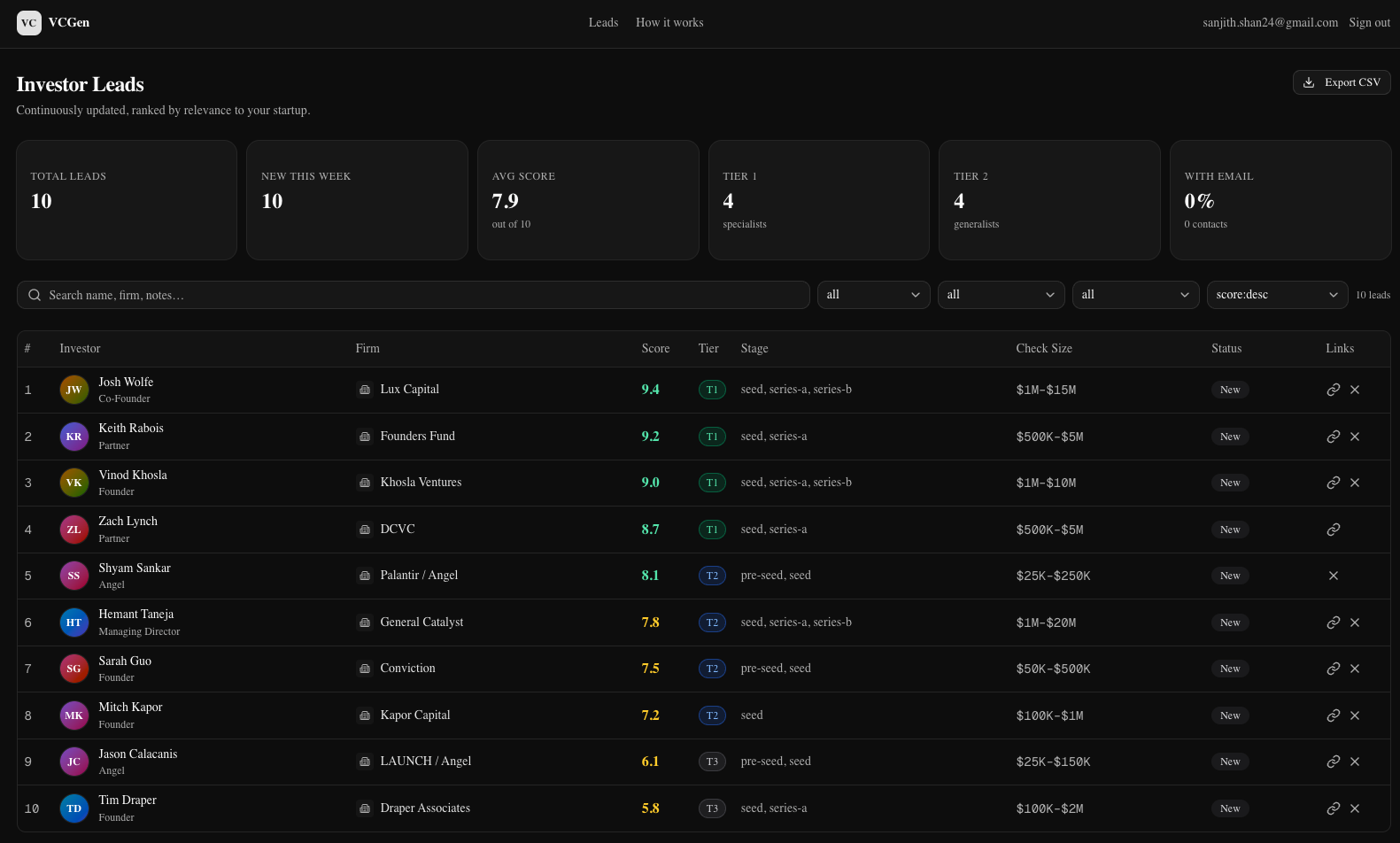Remove Sarah Guo using X icon

click(1355, 669)
